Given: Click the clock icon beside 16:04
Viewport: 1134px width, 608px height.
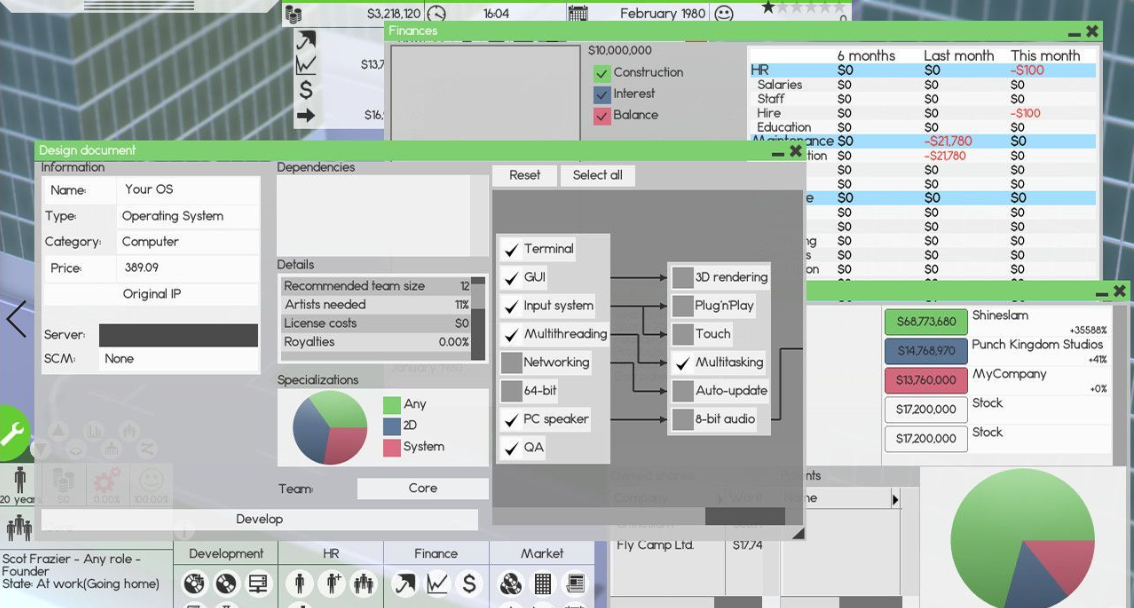Looking at the screenshot, I should tap(436, 14).
